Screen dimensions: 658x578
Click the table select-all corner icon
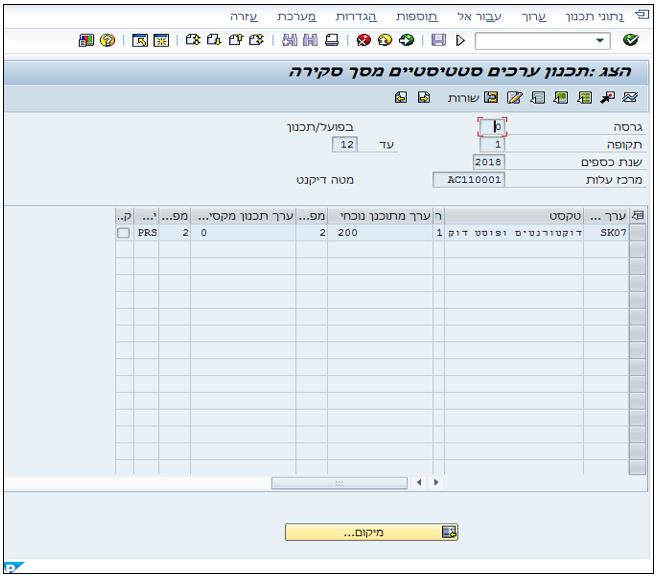coord(637,216)
